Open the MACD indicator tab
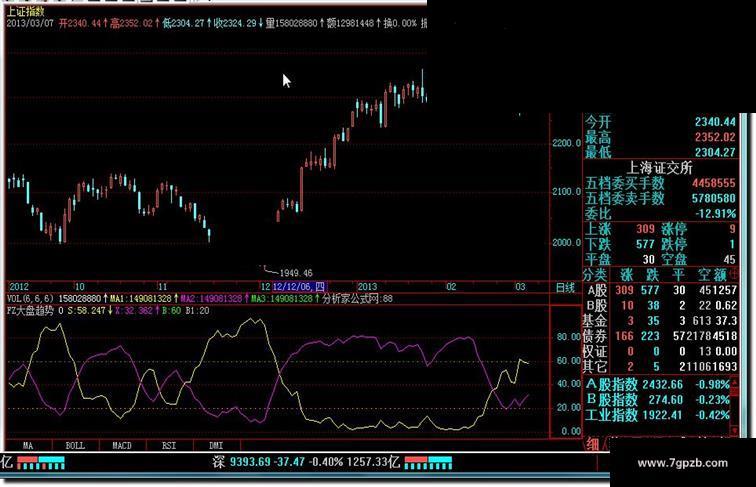The width and height of the screenshot is (756, 487). tap(122, 446)
